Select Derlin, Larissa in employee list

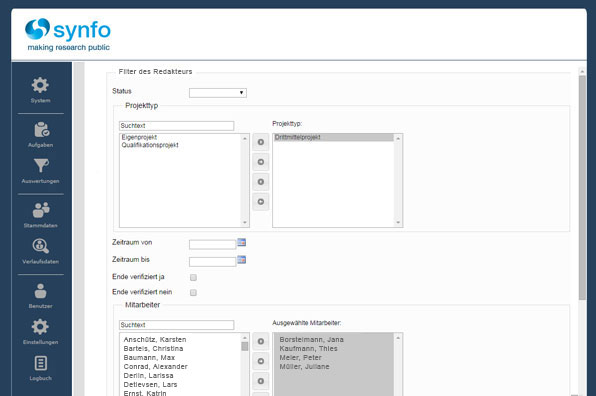pos(149,375)
